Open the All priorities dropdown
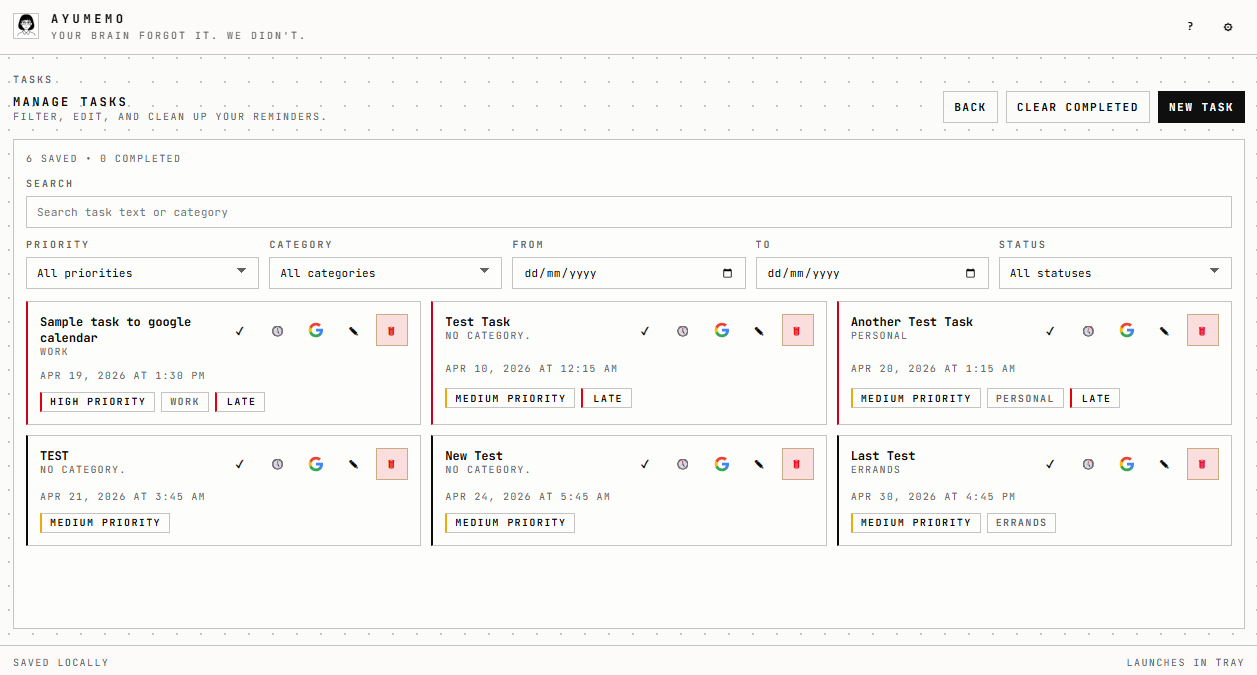Viewport: 1257px width, 675px height. coord(142,272)
